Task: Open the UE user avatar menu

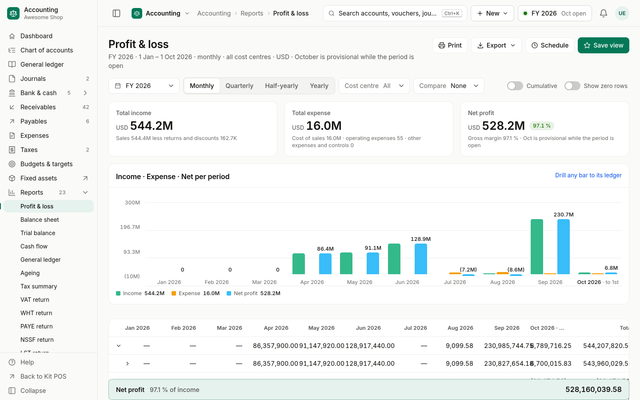Action: (x=622, y=13)
